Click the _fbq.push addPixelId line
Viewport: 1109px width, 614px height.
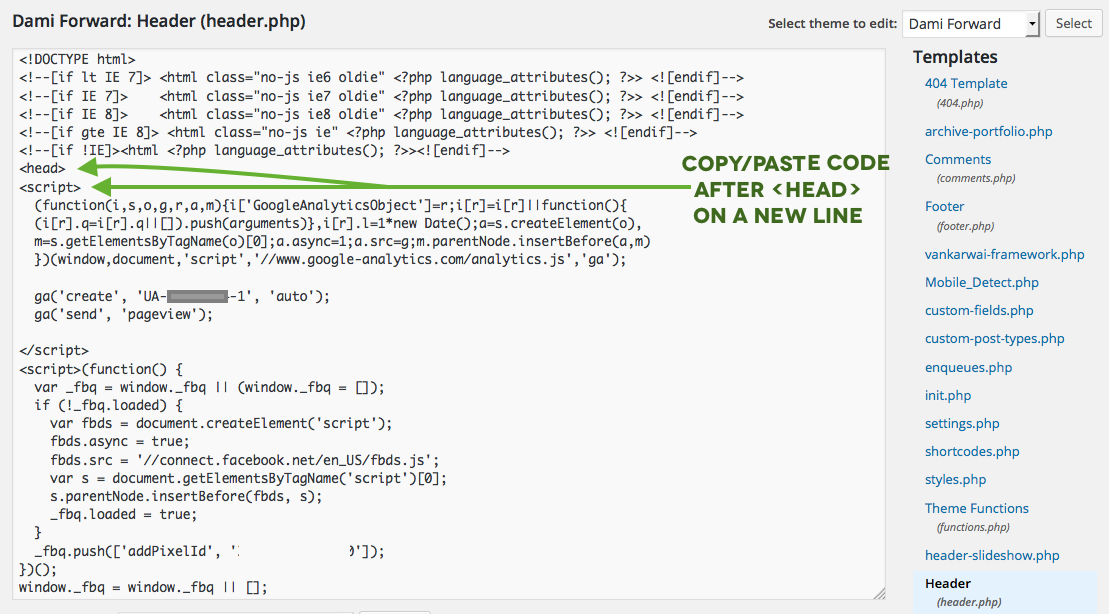209,551
